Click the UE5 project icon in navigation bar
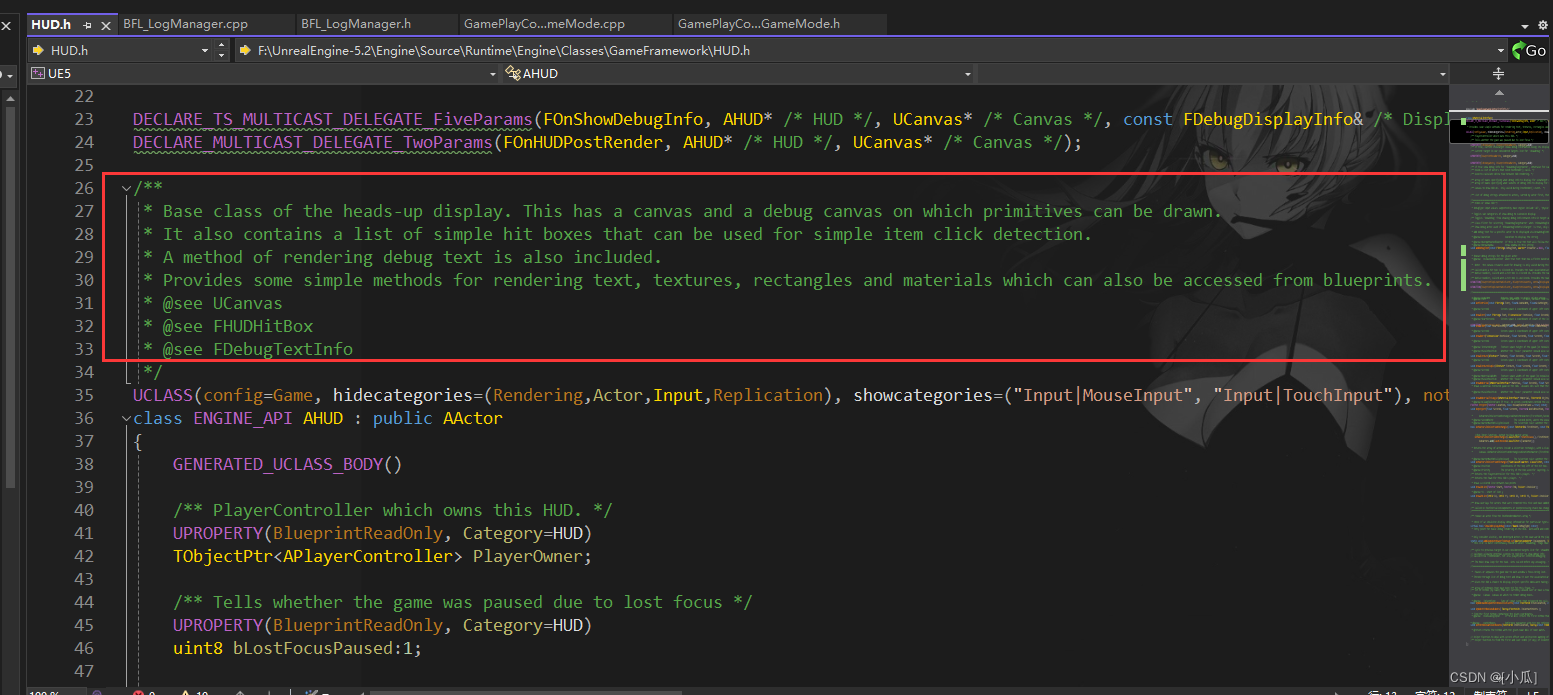 pyautogui.click(x=38, y=73)
